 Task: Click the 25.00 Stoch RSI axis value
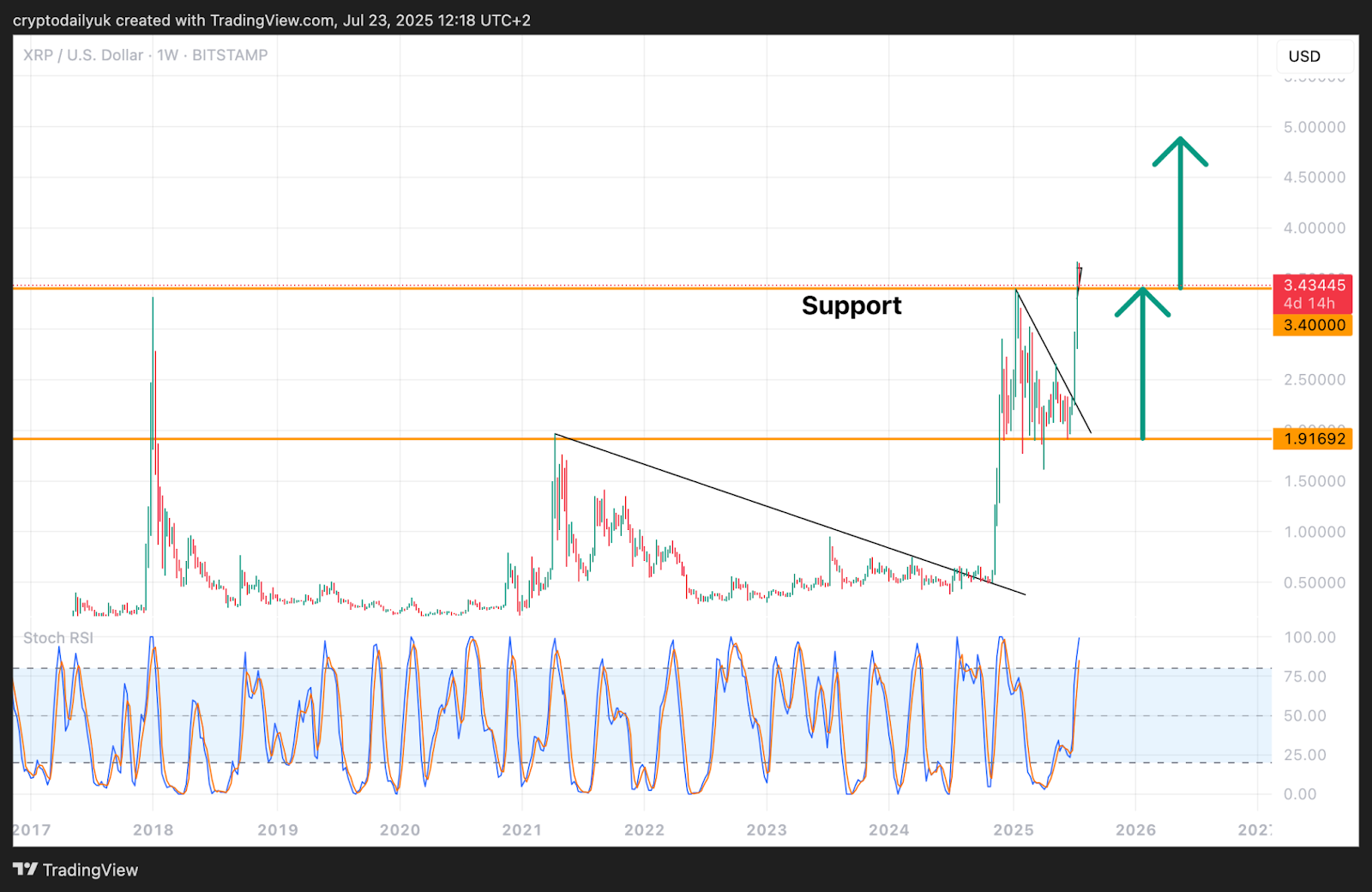point(1305,755)
